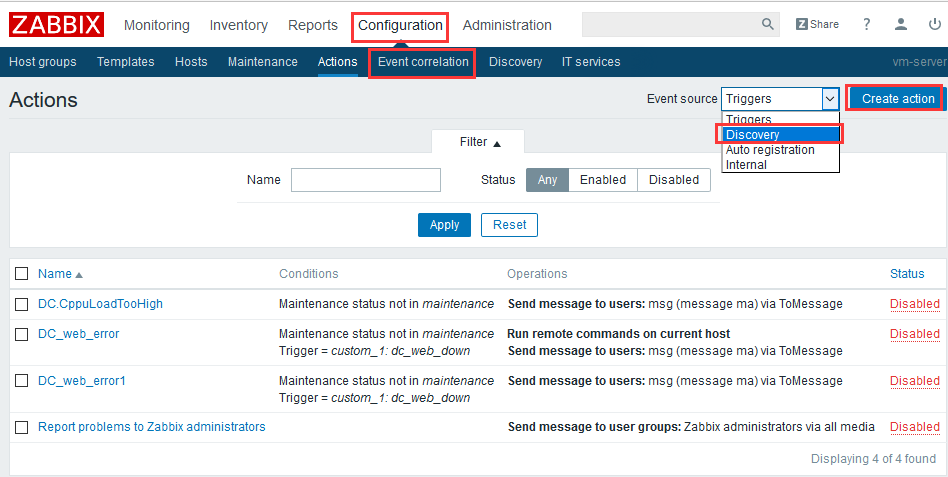The height and width of the screenshot is (477, 948).
Task: Tick the DC_web_error row checkbox
Action: pos(22,334)
